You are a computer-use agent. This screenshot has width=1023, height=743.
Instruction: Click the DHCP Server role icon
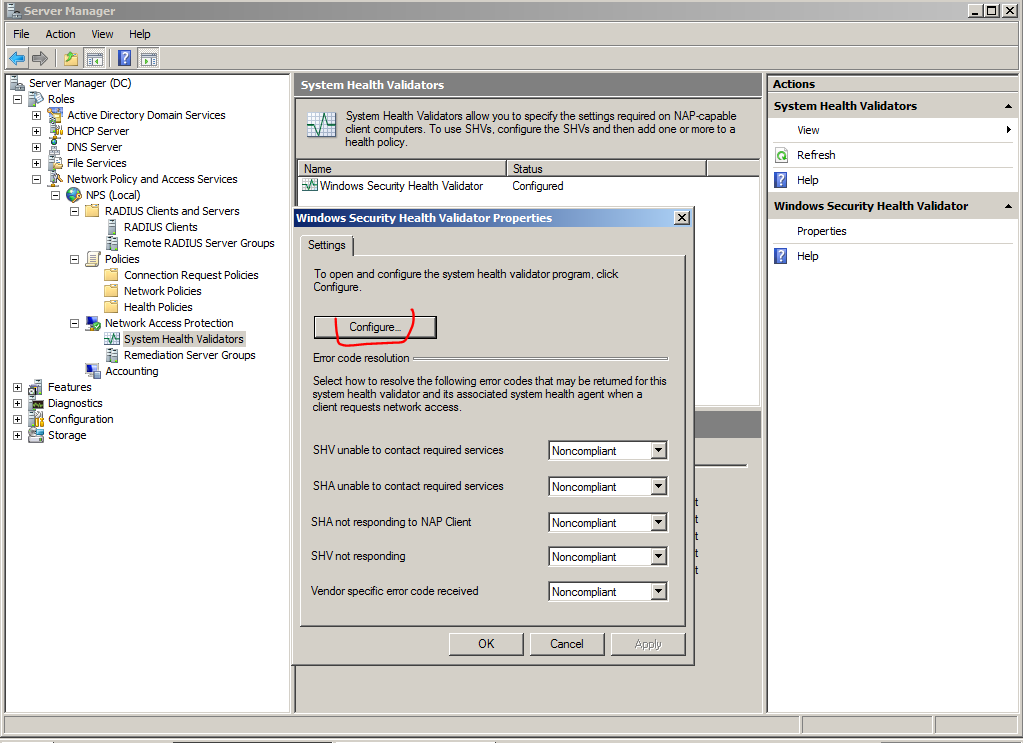(55, 131)
